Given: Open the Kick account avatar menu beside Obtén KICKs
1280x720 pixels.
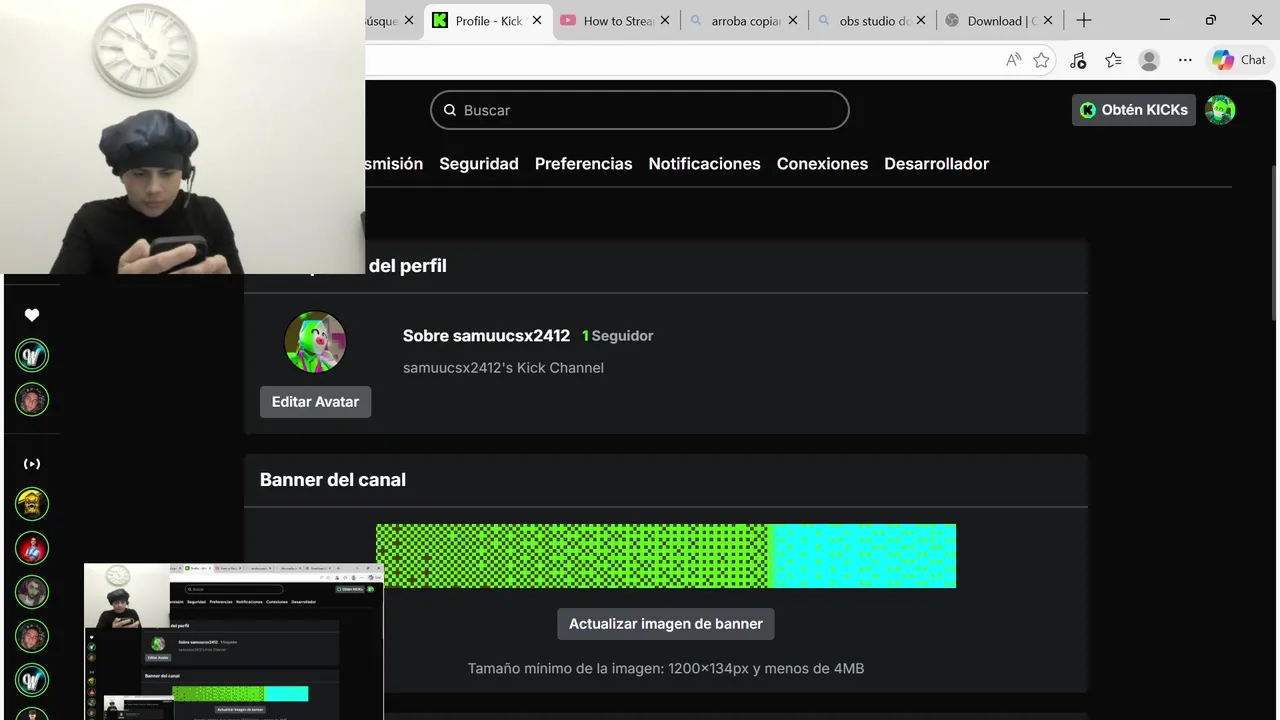Looking at the screenshot, I should [1220, 110].
